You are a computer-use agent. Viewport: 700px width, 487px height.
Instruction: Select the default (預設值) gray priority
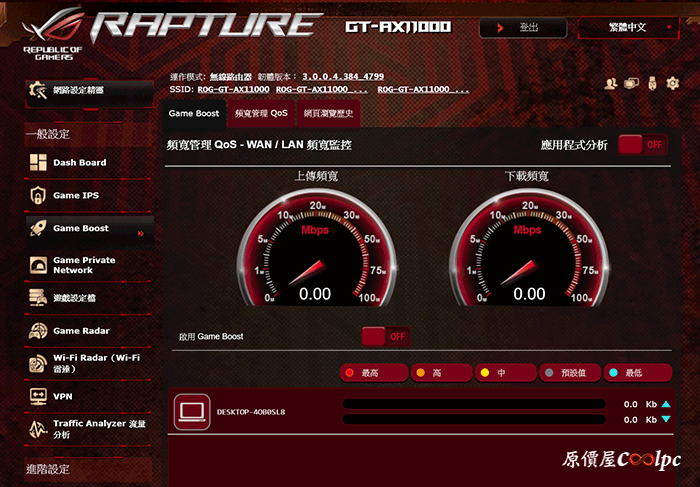pyautogui.click(x=570, y=373)
